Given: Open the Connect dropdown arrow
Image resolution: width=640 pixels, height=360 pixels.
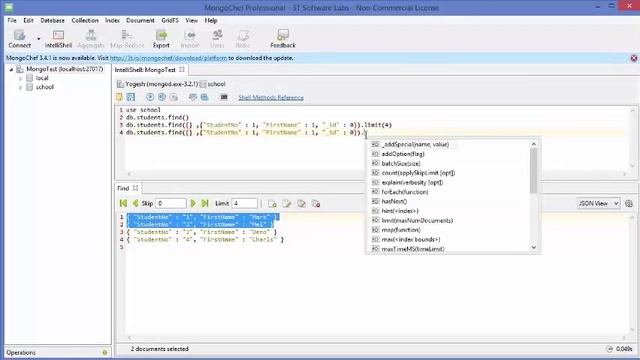Looking at the screenshot, I should (38, 39).
